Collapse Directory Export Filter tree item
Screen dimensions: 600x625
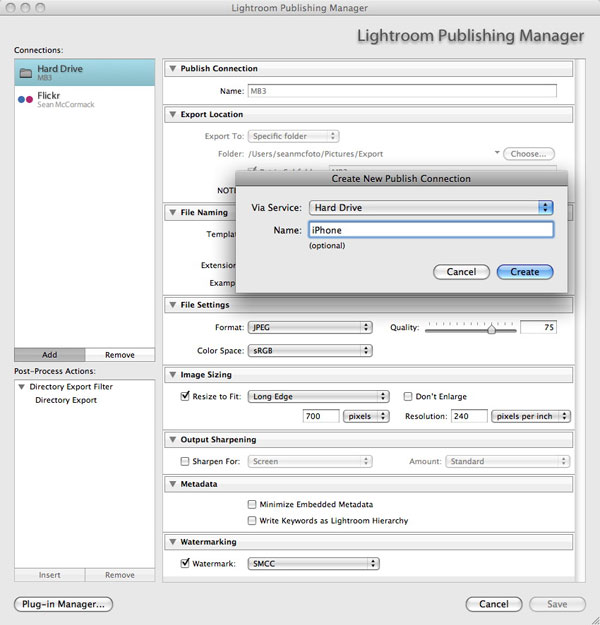(x=22, y=387)
